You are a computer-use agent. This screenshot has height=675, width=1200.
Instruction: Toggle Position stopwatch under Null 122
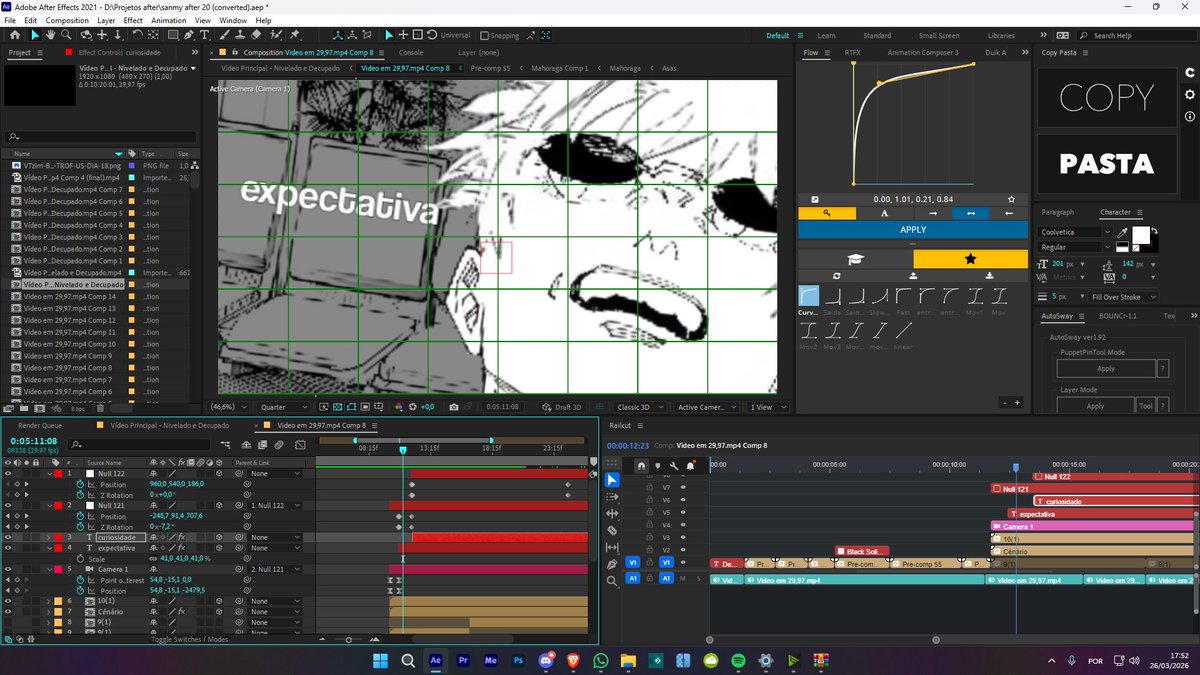point(80,485)
